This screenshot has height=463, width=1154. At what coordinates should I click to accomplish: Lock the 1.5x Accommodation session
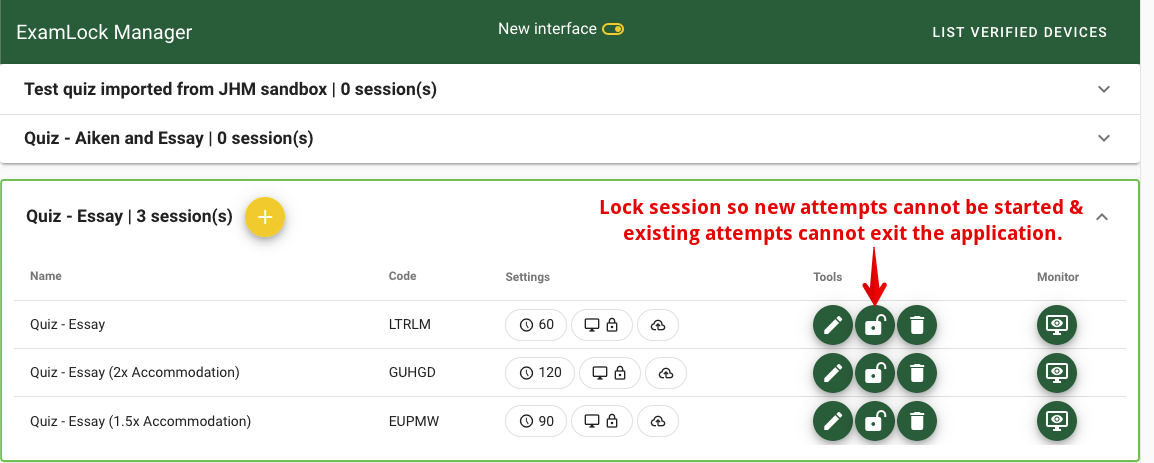tap(874, 421)
